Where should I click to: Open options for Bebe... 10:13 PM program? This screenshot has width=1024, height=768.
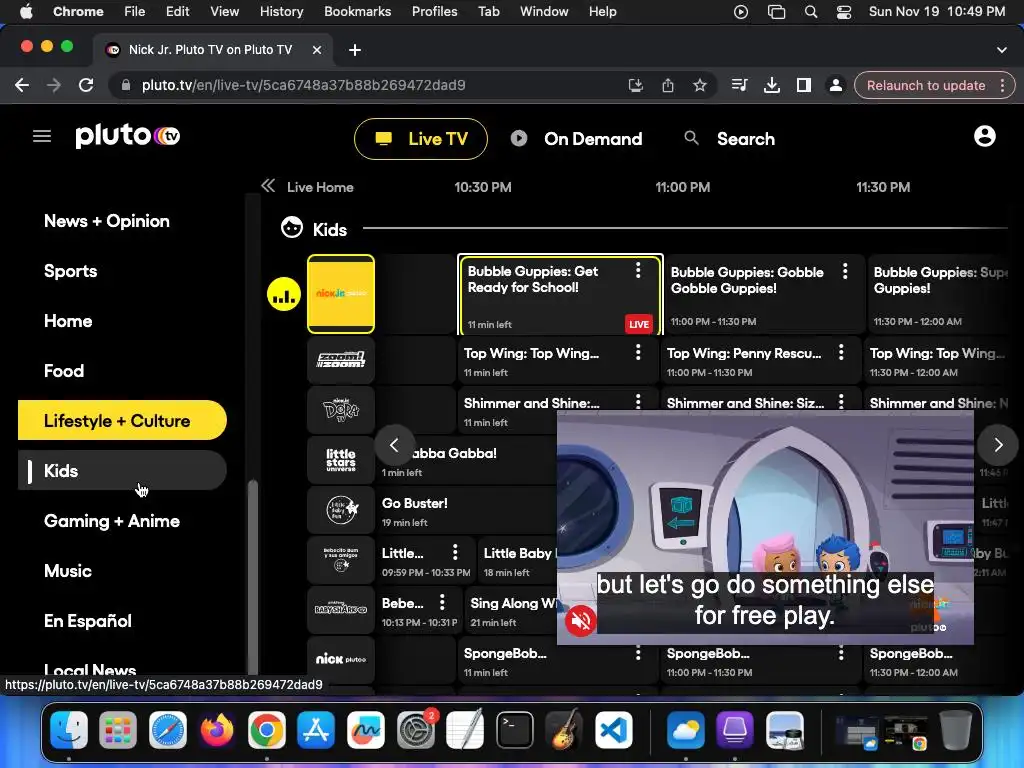(x=442, y=602)
